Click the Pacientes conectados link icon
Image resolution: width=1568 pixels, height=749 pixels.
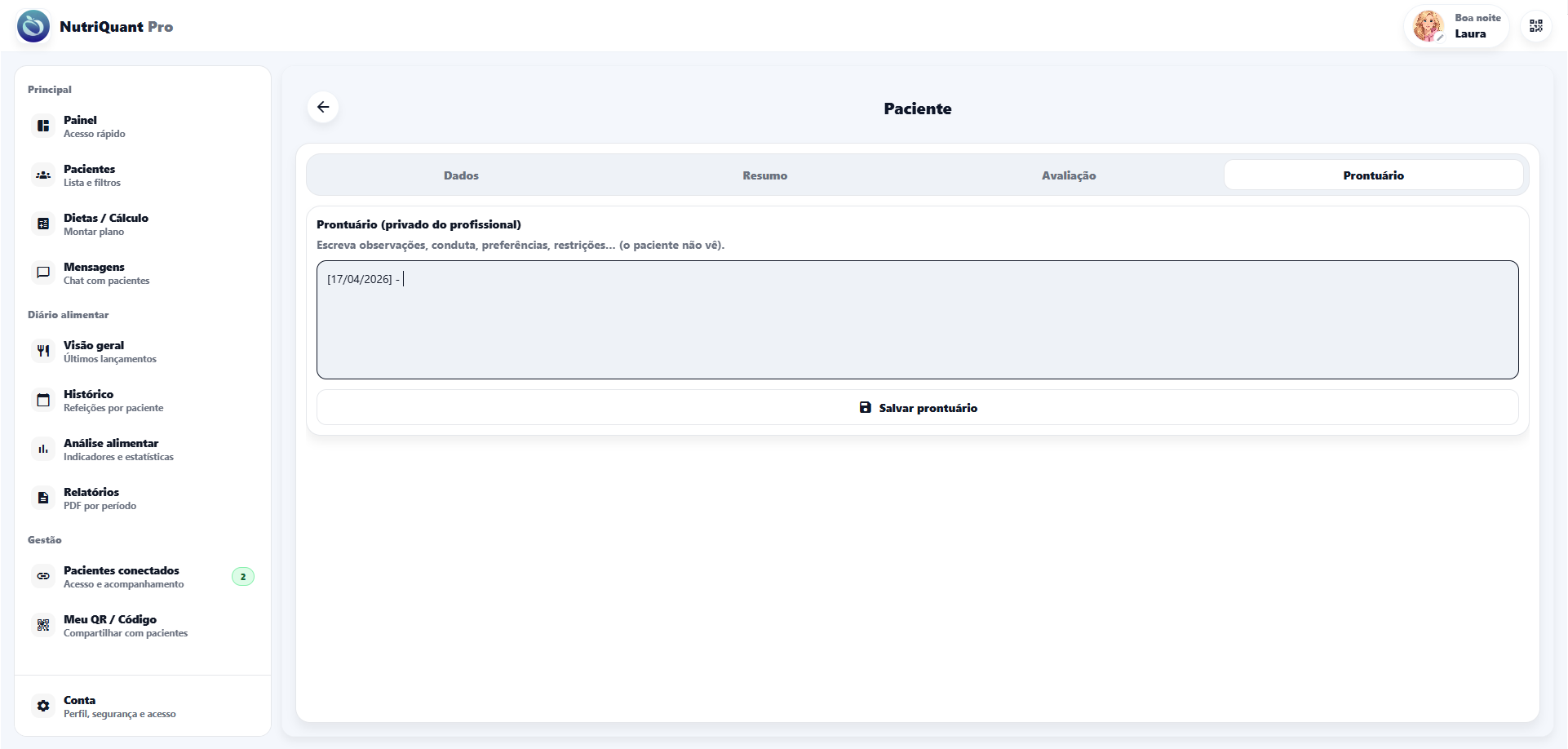click(43, 576)
